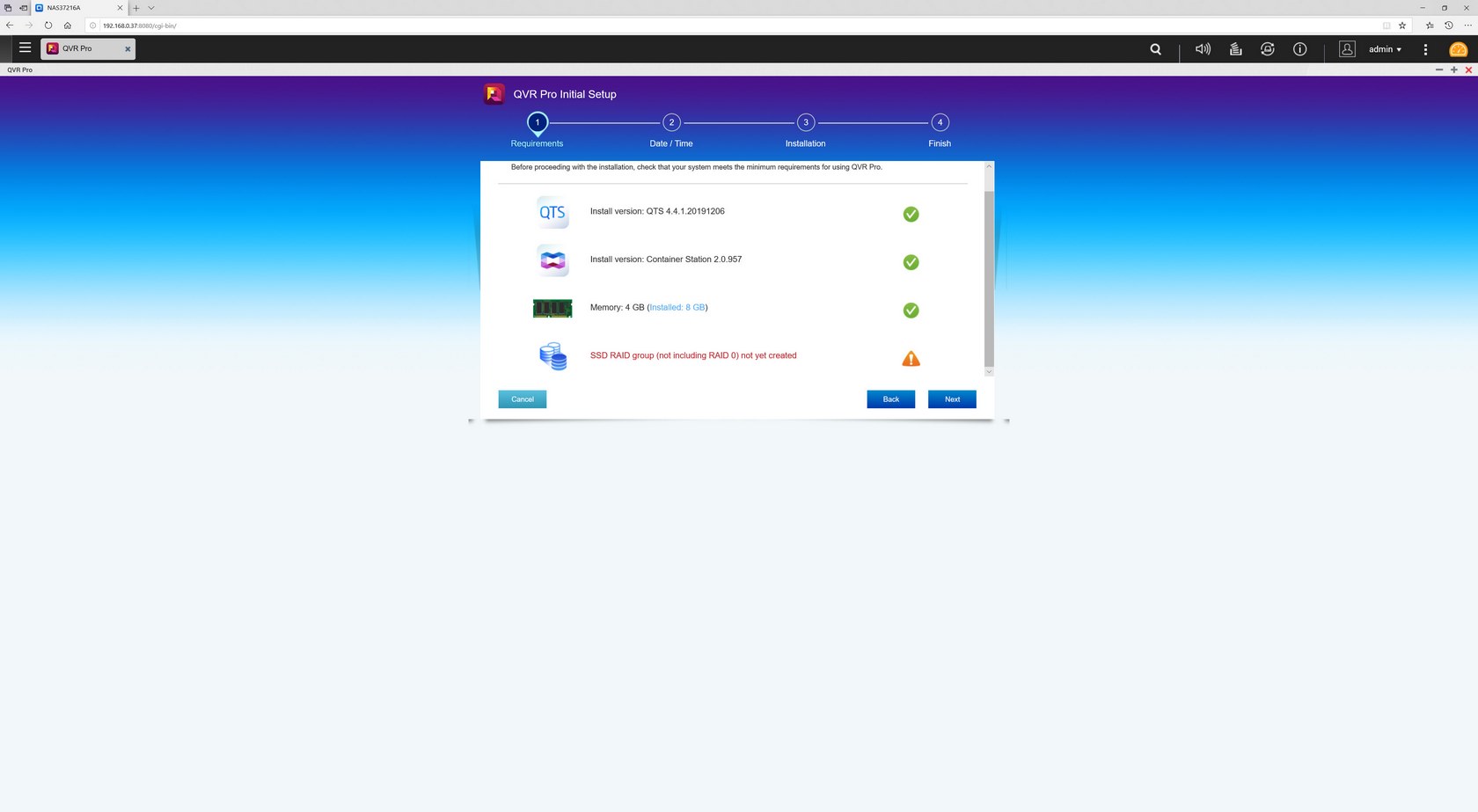The image size is (1478, 812).
Task: Click the 'Installed: 8 GB' link
Action: 677,307
